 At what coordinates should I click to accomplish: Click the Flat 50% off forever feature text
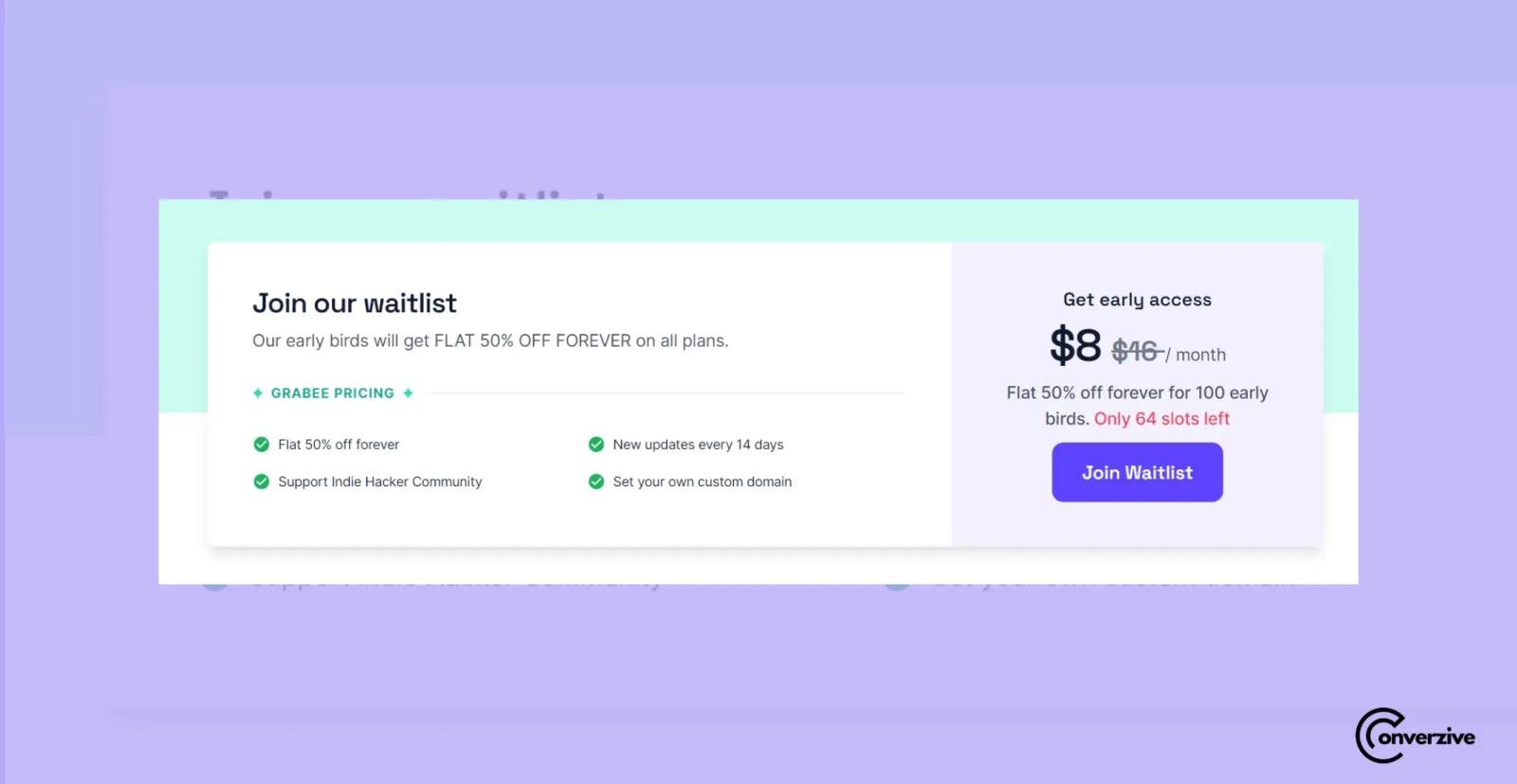point(338,444)
